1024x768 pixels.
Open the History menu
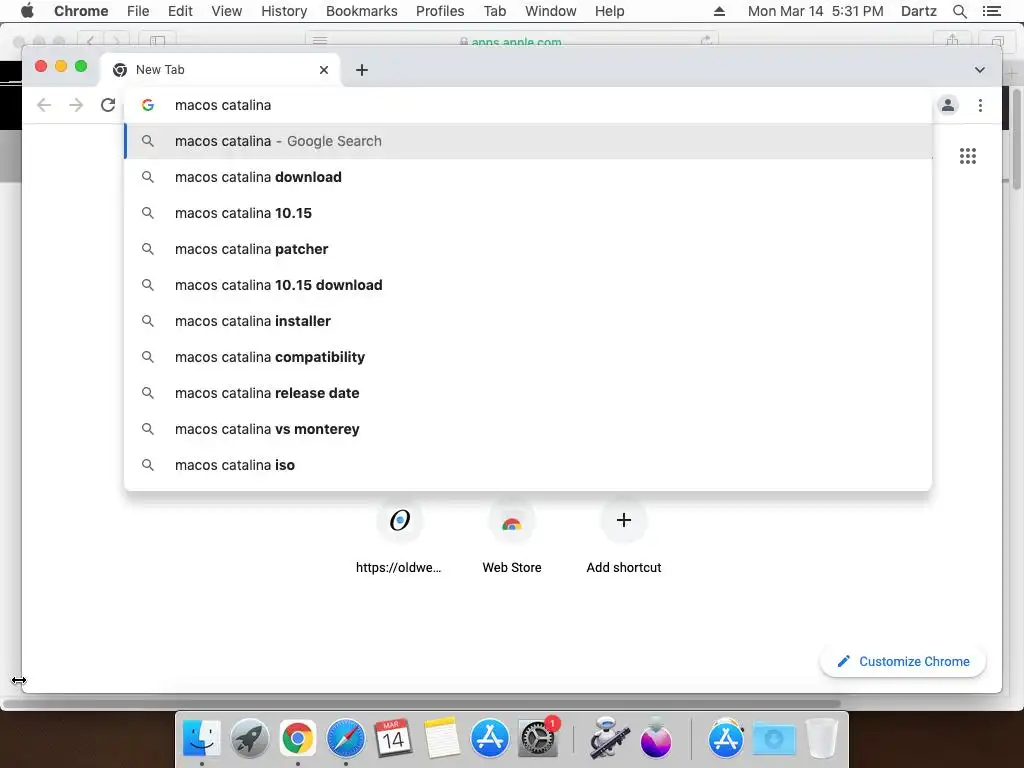click(x=284, y=11)
